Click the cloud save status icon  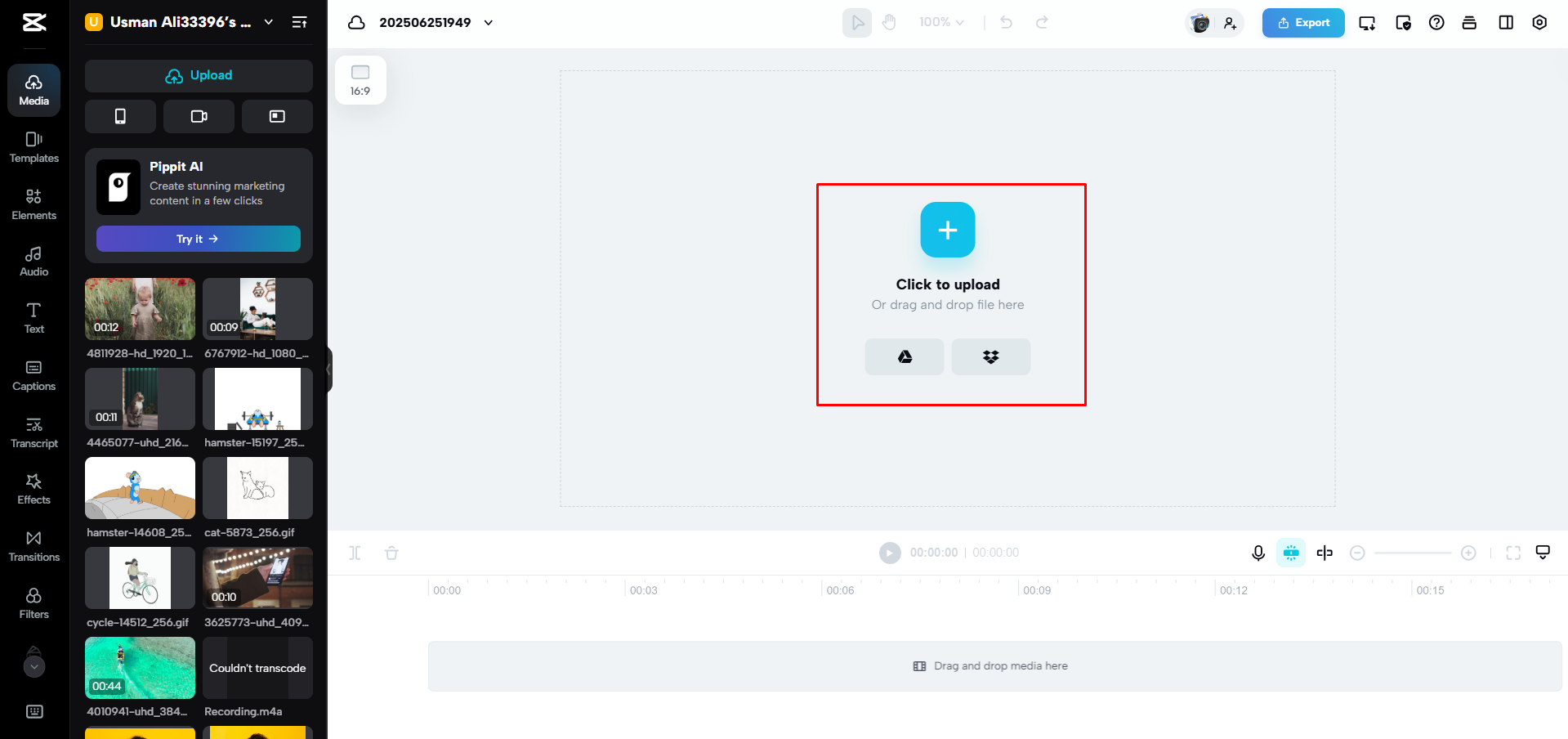pyautogui.click(x=356, y=22)
